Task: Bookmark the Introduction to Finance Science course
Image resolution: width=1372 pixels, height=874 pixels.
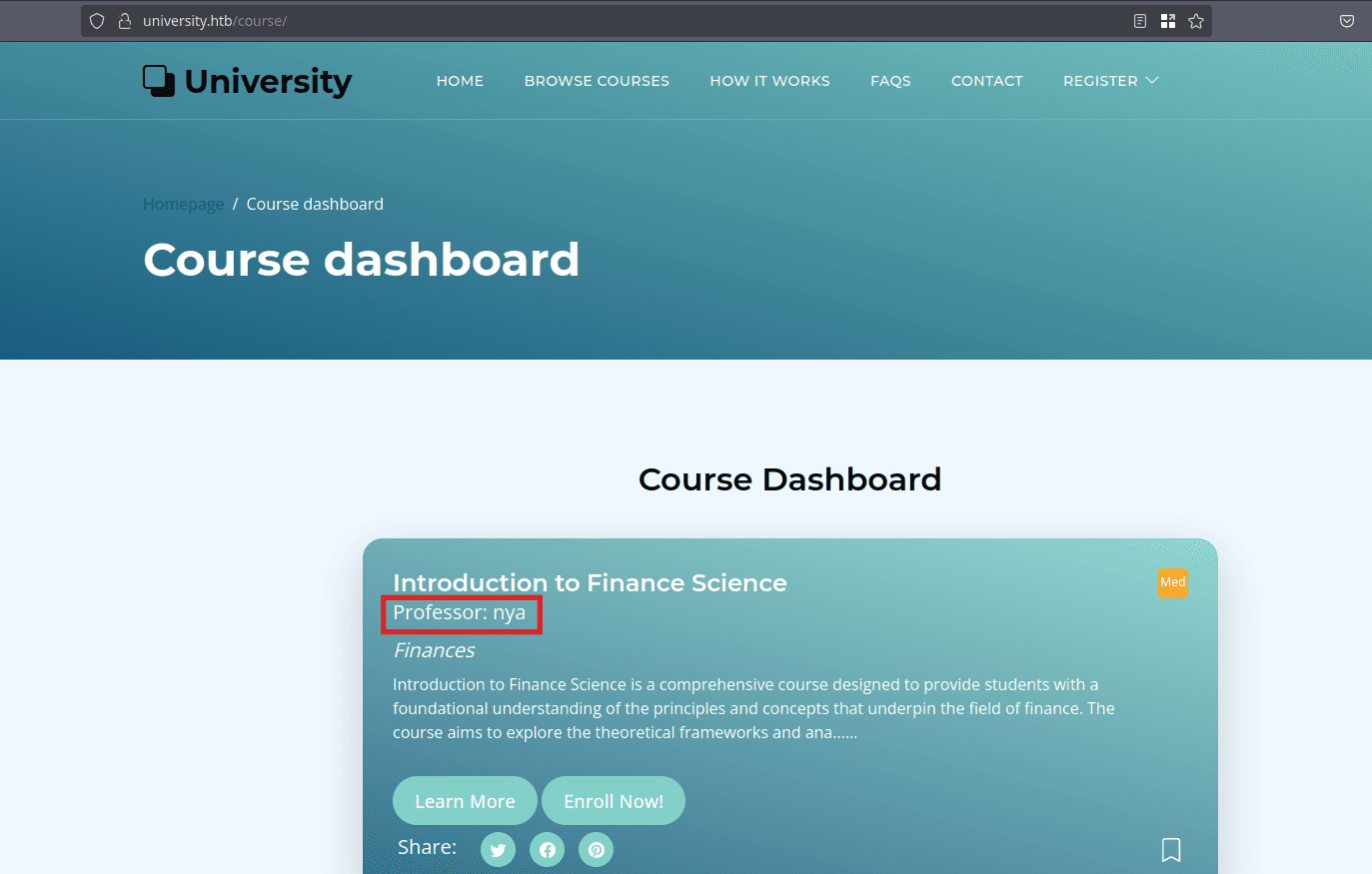Action: pyautogui.click(x=1171, y=849)
